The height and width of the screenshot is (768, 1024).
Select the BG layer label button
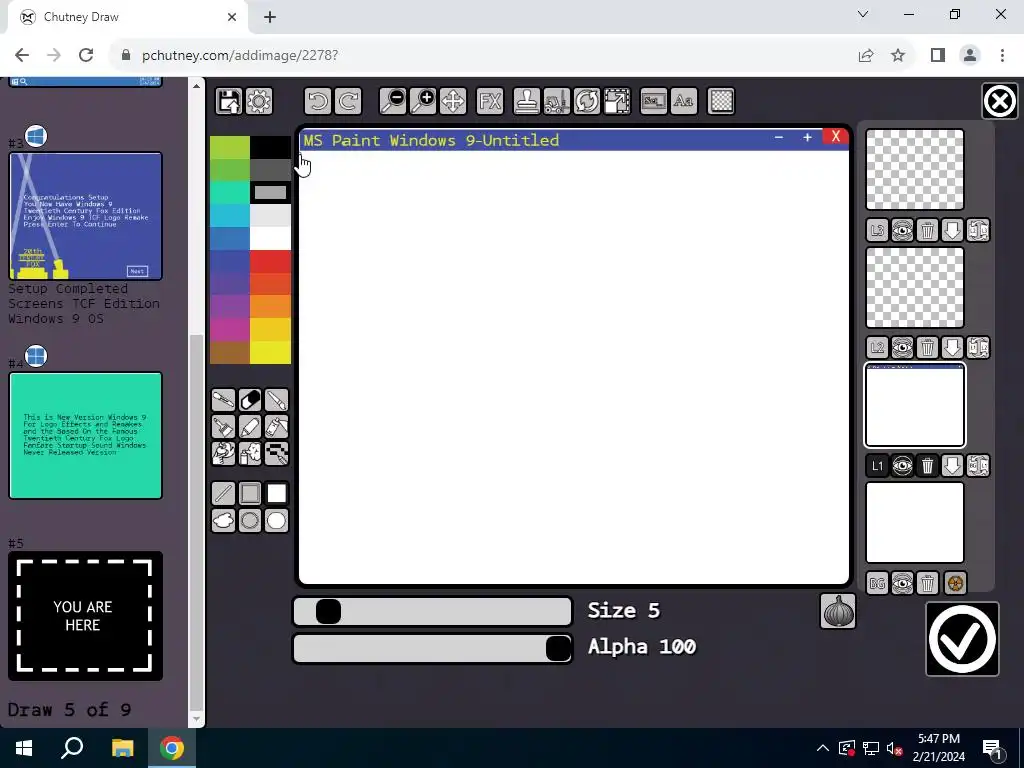878,583
